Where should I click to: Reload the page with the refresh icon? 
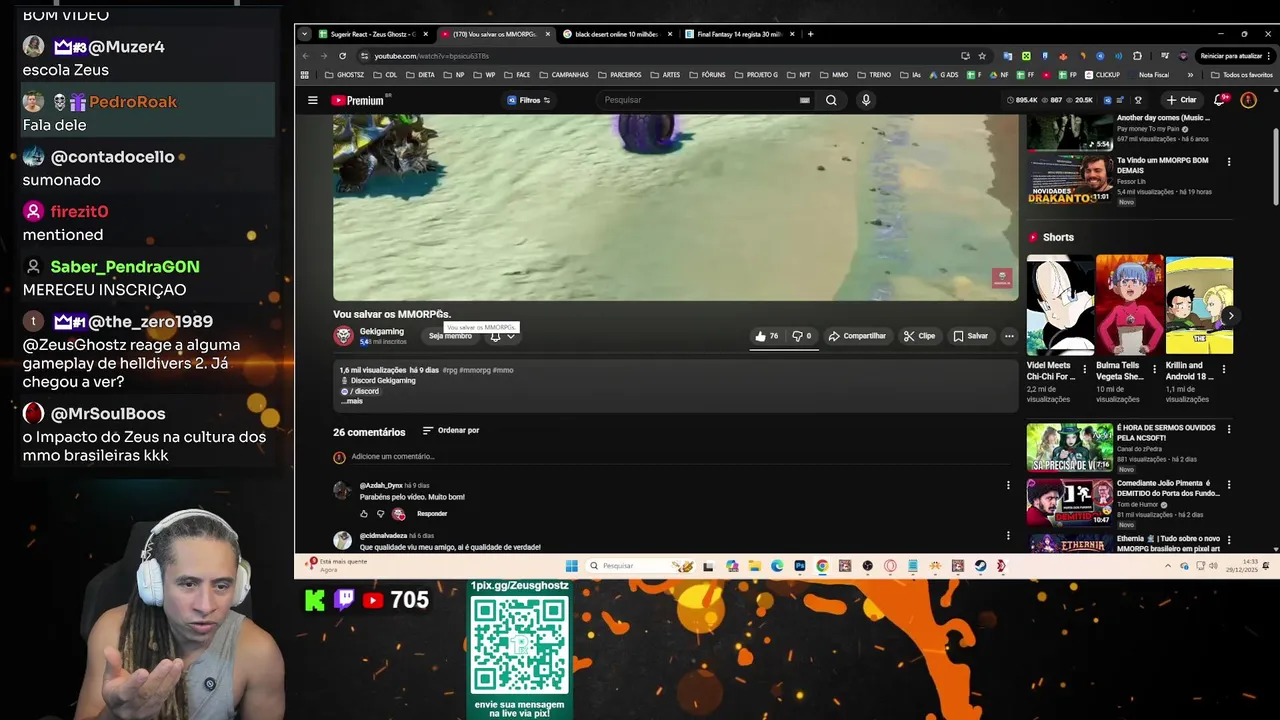pyautogui.click(x=342, y=56)
